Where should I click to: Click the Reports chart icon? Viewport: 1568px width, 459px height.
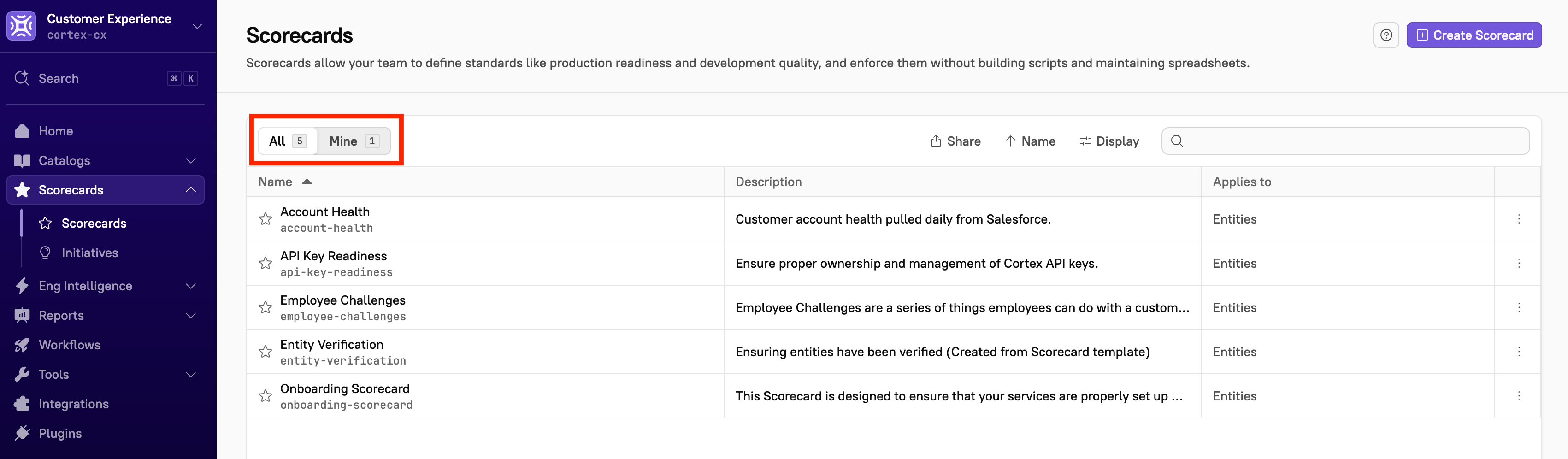click(x=22, y=315)
